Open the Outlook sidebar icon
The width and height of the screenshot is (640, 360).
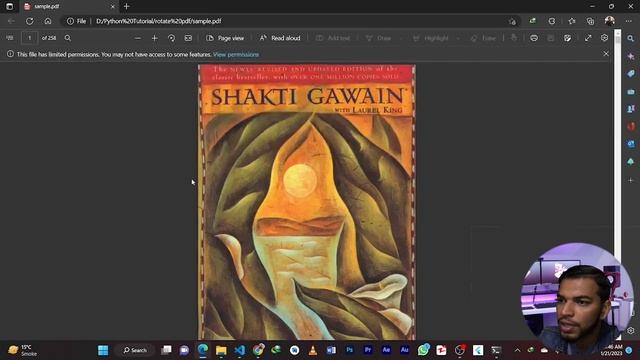pyautogui.click(x=631, y=144)
